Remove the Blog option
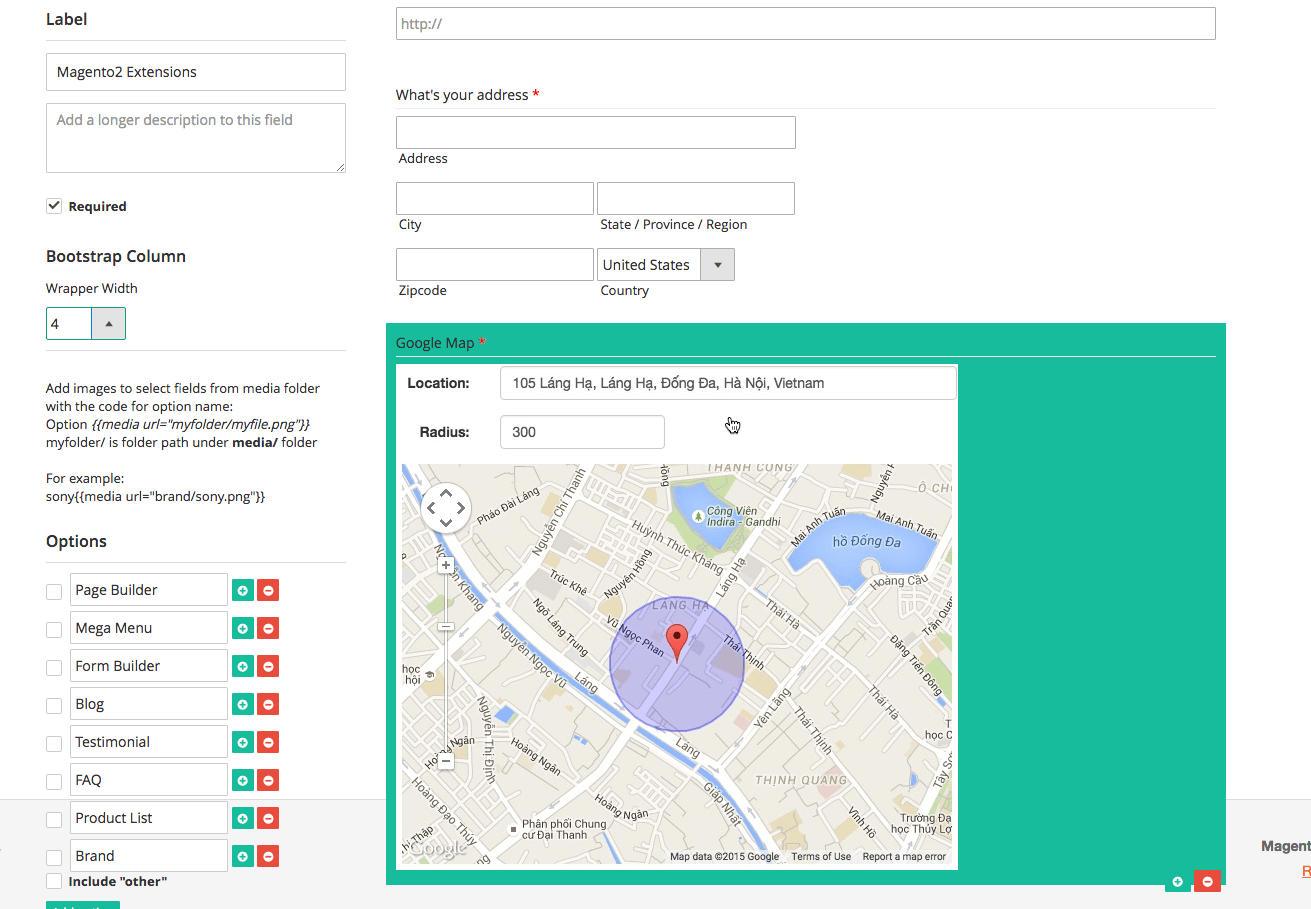 tap(268, 704)
